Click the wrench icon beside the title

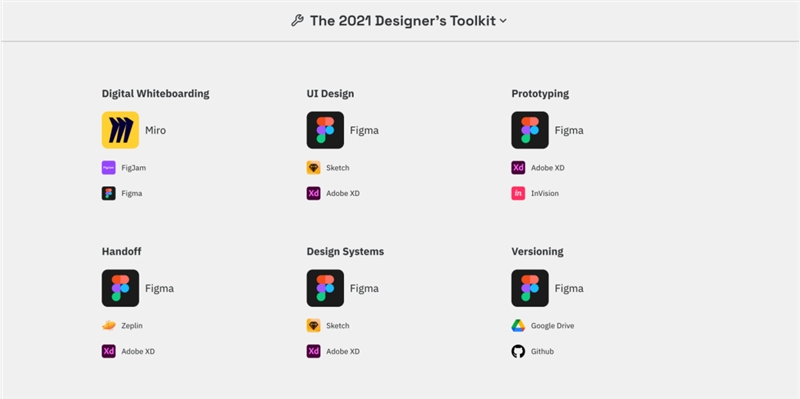297,21
